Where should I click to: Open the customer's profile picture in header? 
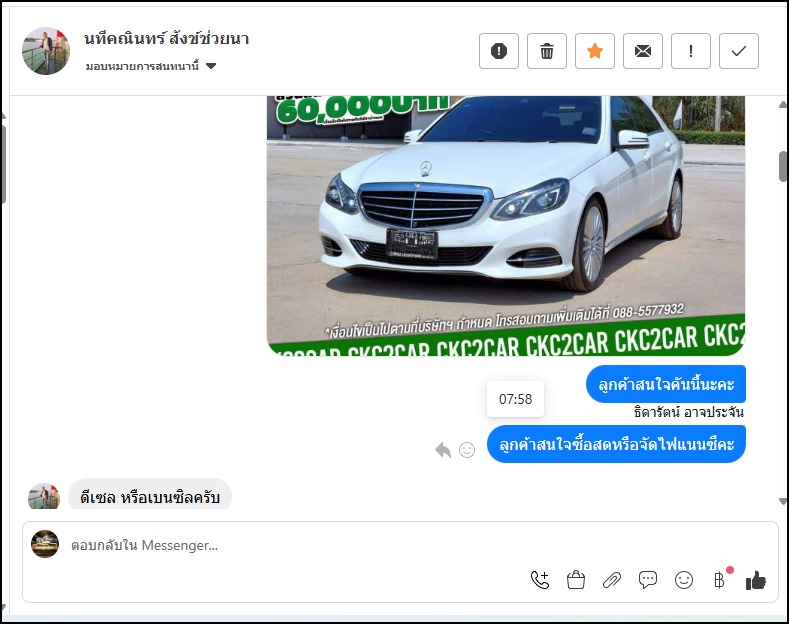click(46, 51)
